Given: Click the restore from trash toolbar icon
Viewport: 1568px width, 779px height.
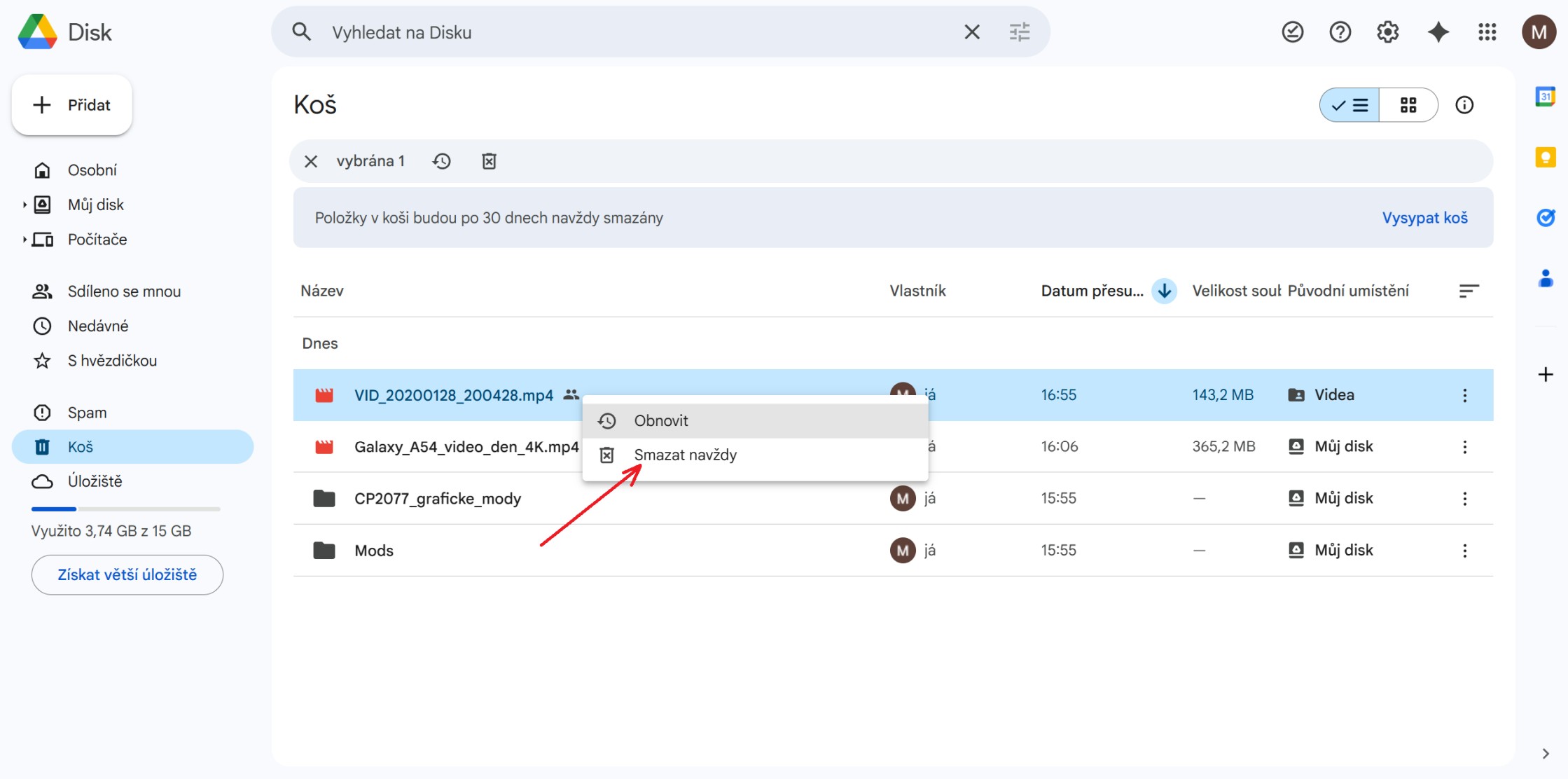Looking at the screenshot, I should [442, 161].
